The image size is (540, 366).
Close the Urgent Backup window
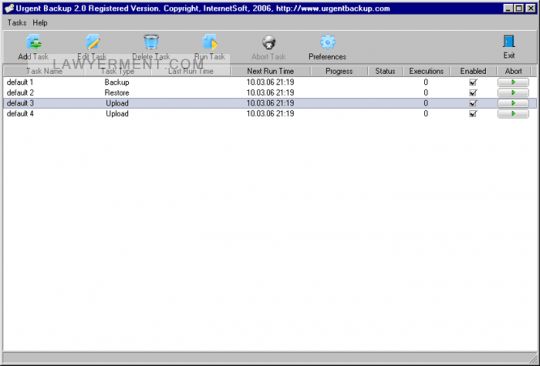pos(531,8)
